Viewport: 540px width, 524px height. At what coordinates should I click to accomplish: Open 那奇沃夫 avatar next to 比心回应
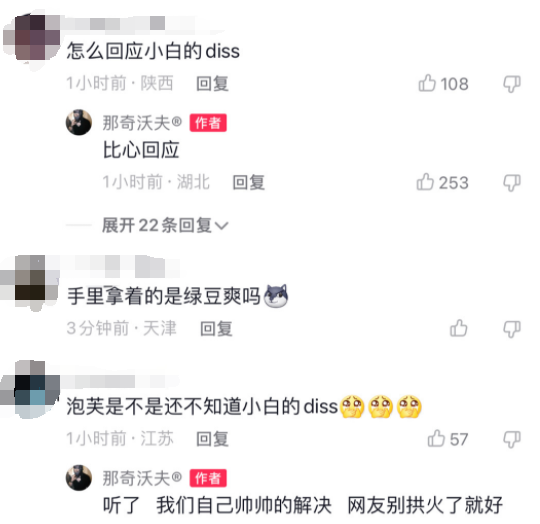click(x=79, y=122)
